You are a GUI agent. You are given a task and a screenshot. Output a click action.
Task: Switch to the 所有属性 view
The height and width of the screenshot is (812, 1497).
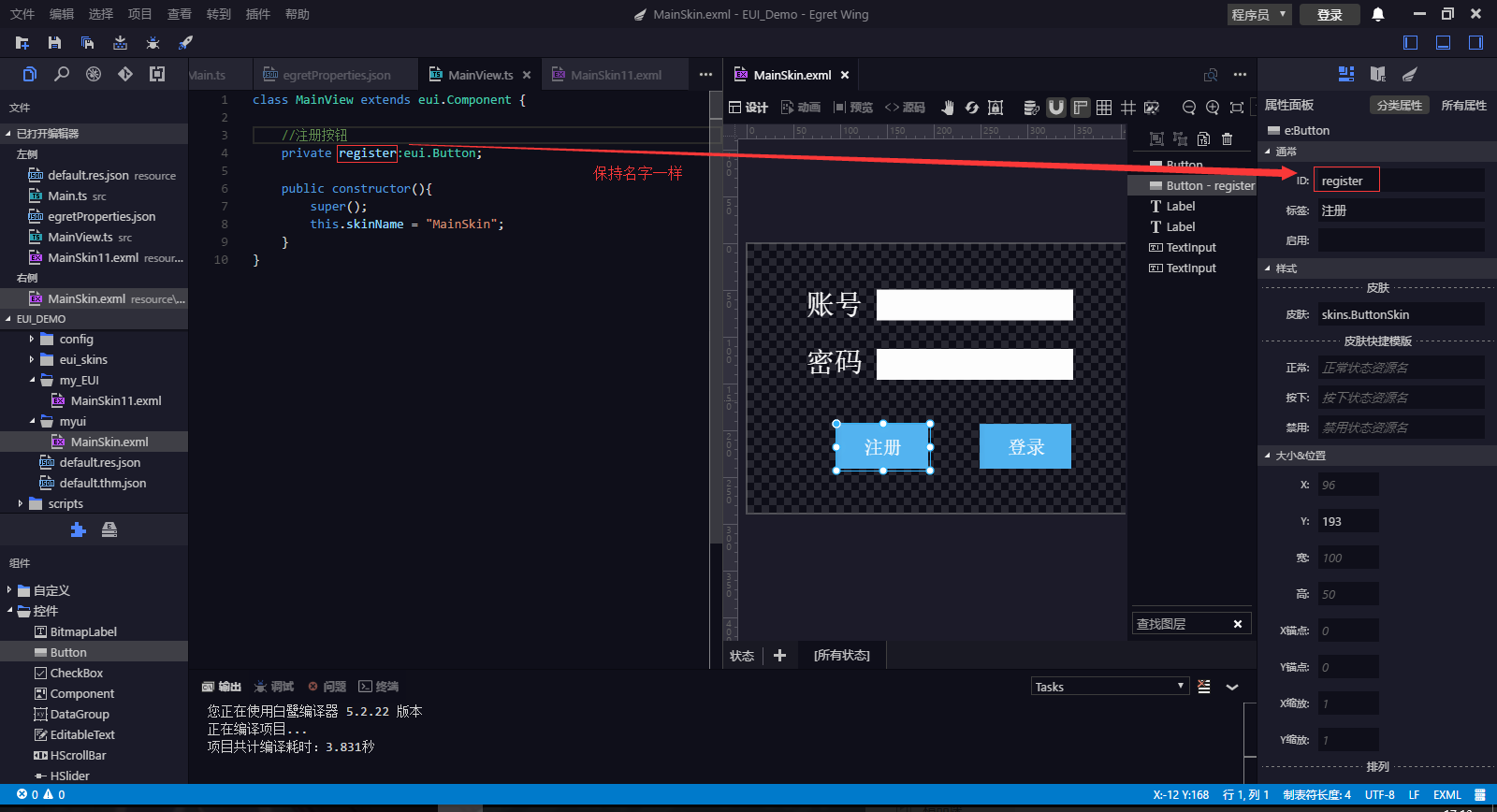pos(1464,105)
